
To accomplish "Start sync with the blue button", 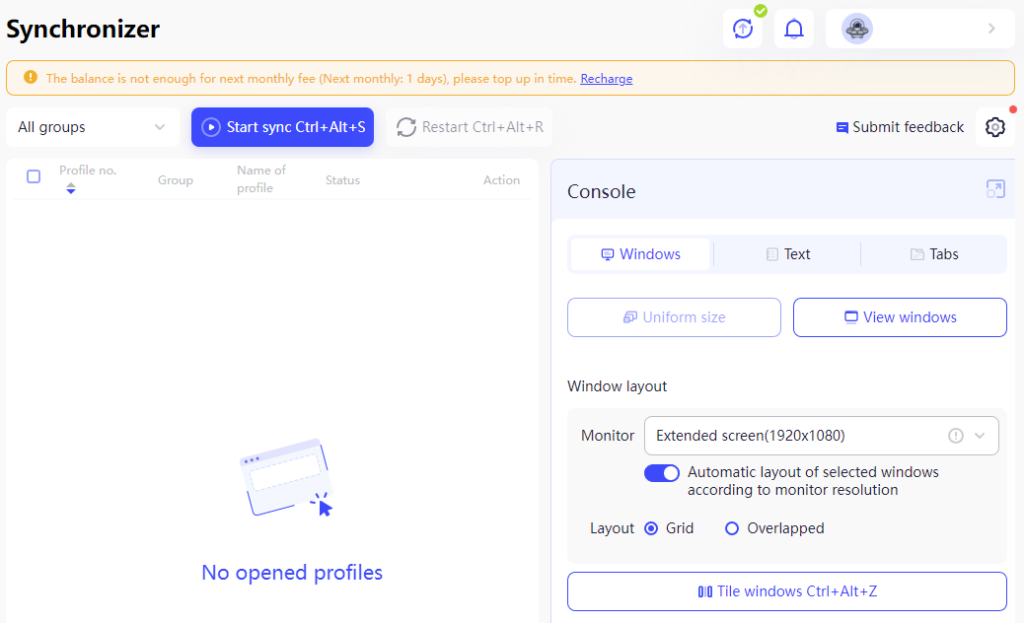I will [x=282, y=127].
